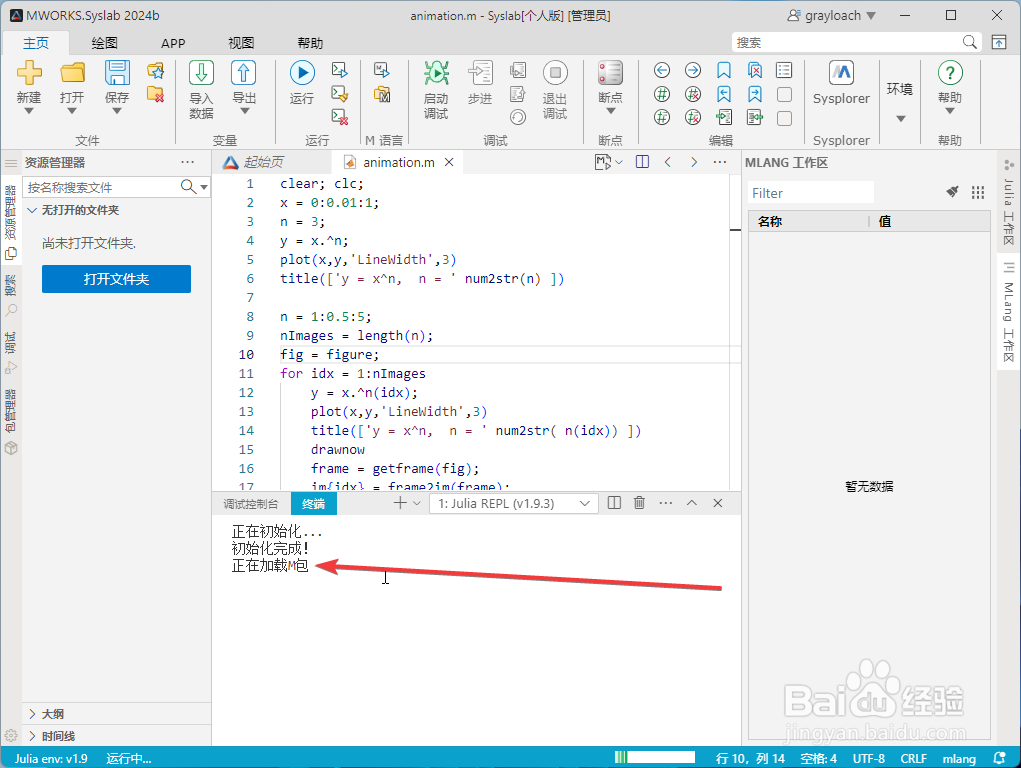Click the blue left arrow navigate back icon

click(662, 70)
